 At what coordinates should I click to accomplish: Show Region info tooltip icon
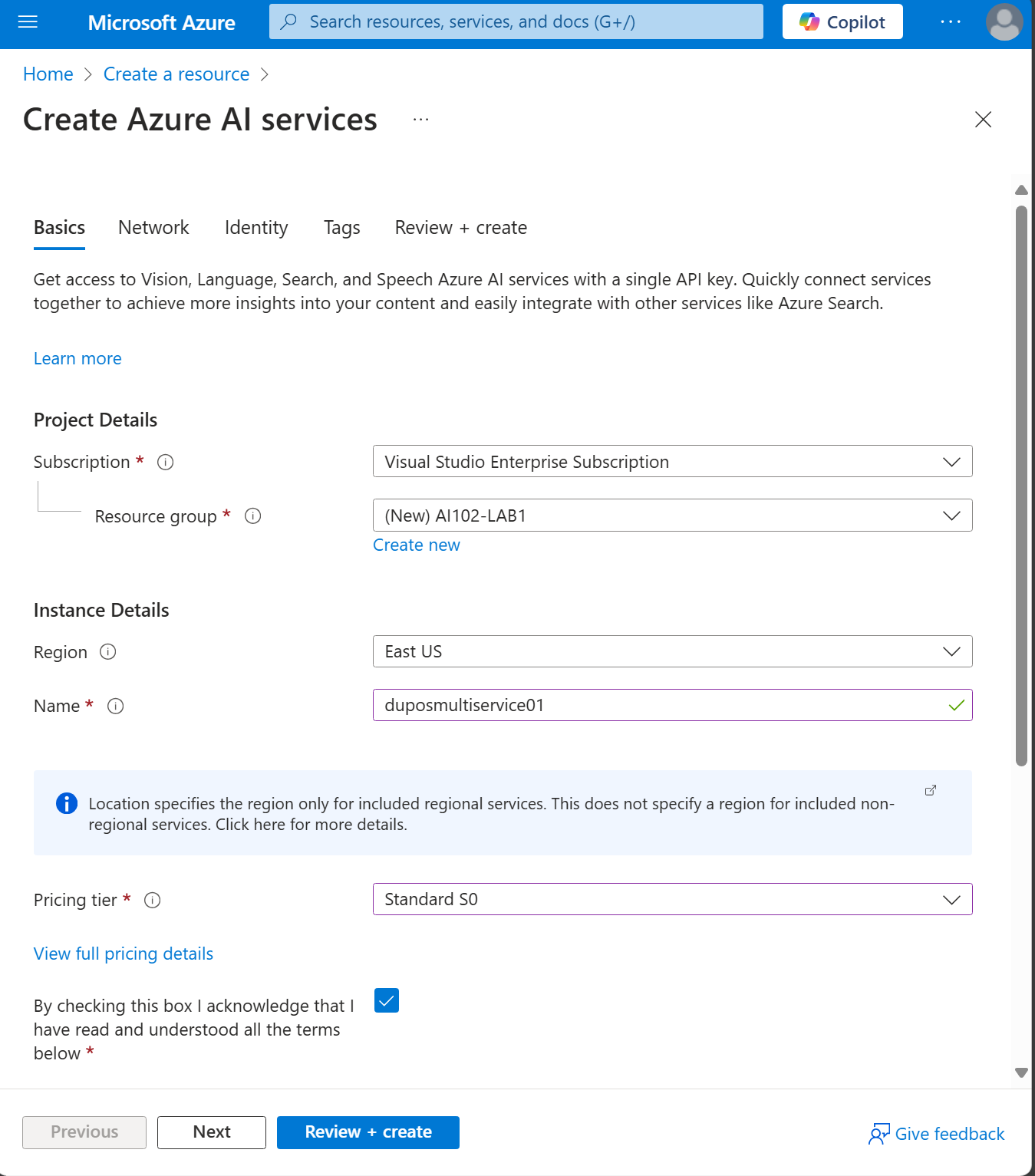pyautogui.click(x=108, y=652)
